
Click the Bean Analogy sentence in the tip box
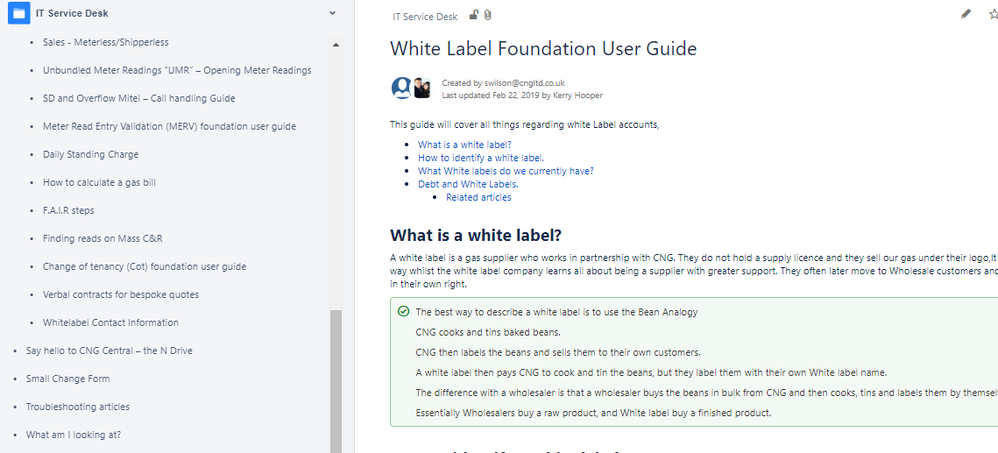click(x=556, y=312)
